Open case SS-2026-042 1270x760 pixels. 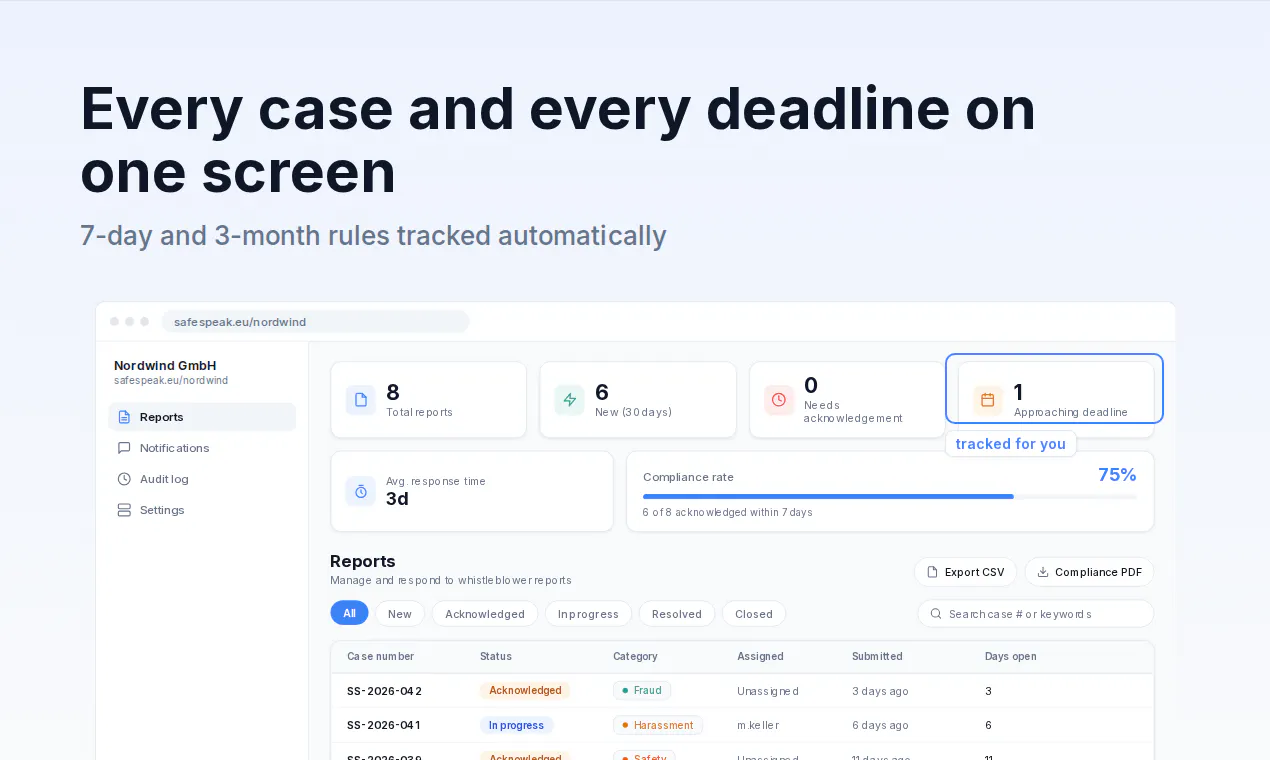pyautogui.click(x=384, y=691)
